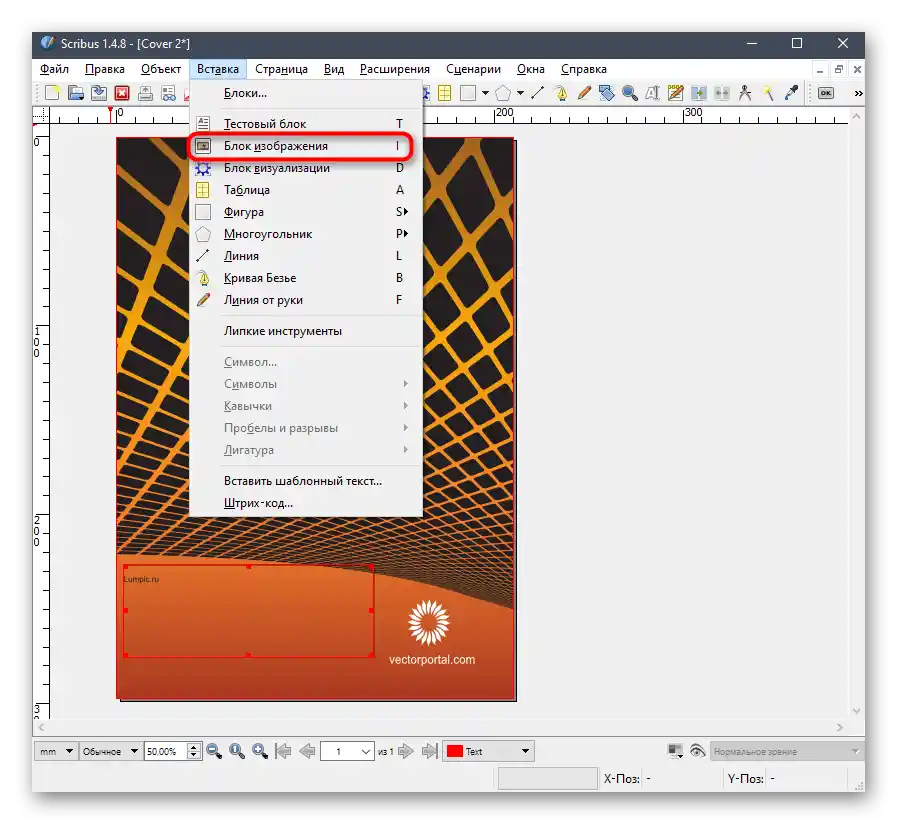This screenshot has width=897, height=824.
Task: Click the zoom percentage stepper arrows
Action: point(194,751)
